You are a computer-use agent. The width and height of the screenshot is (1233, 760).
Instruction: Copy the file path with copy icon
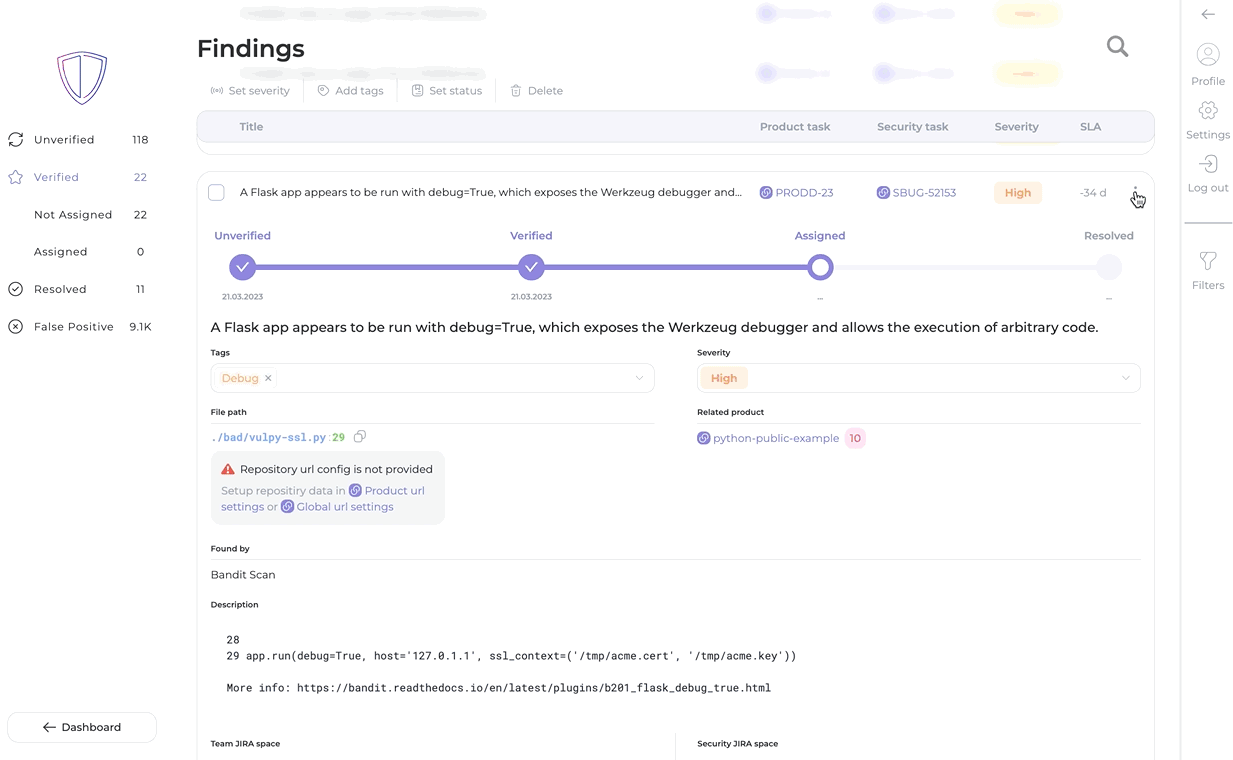click(x=360, y=437)
